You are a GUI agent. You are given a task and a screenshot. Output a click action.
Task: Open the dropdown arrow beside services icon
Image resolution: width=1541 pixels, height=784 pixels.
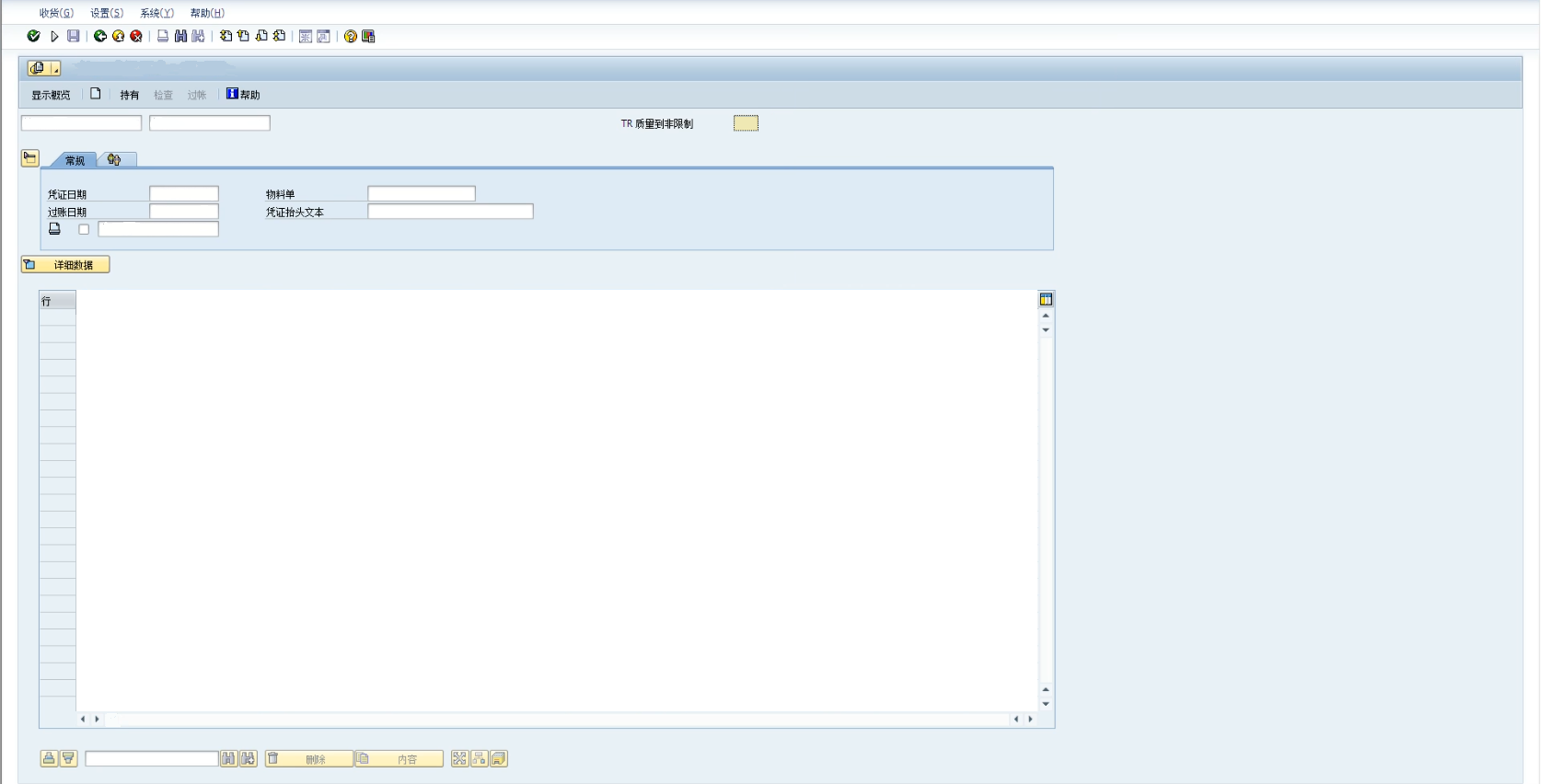point(55,69)
